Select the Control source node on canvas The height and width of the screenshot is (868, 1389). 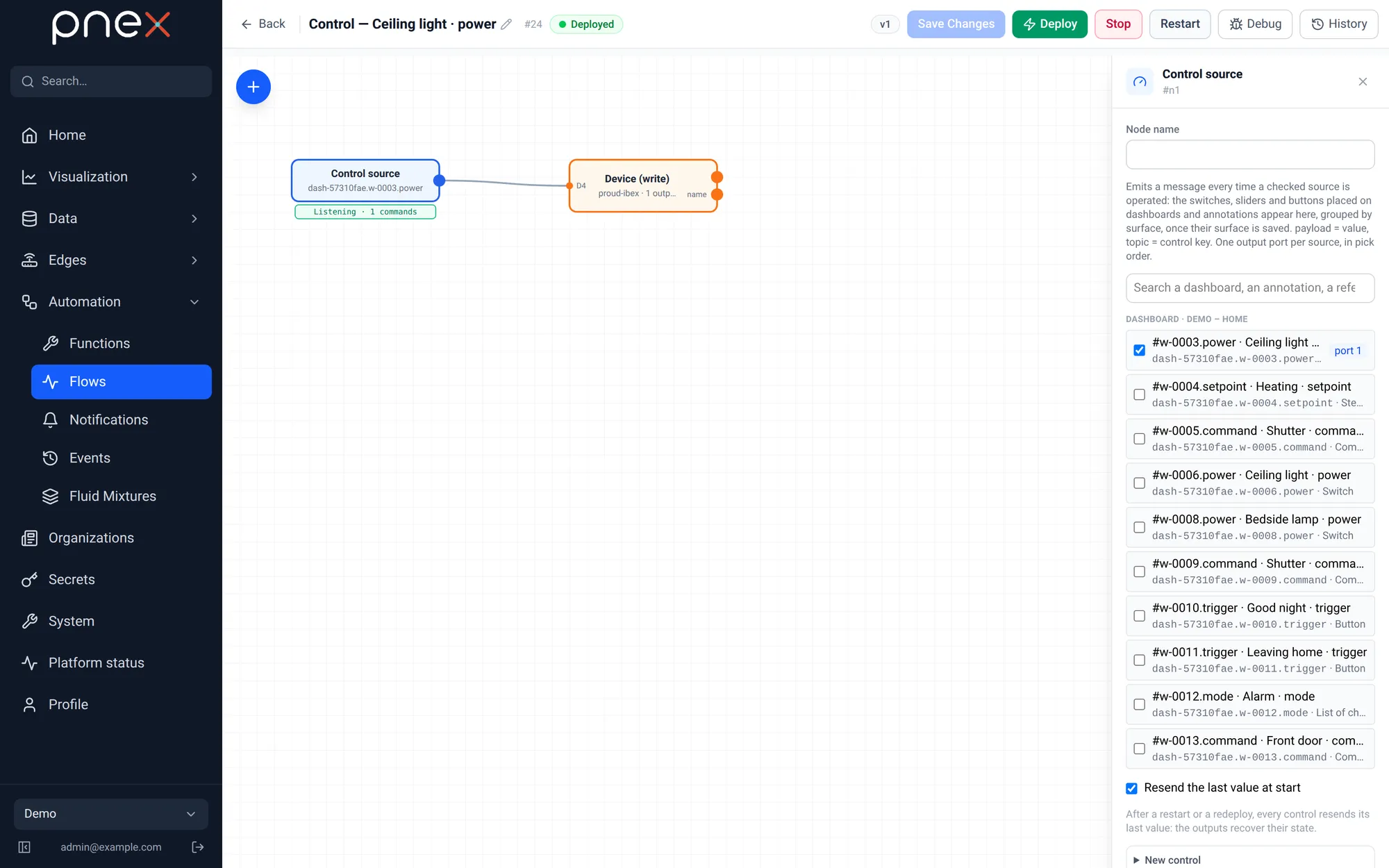pyautogui.click(x=365, y=181)
